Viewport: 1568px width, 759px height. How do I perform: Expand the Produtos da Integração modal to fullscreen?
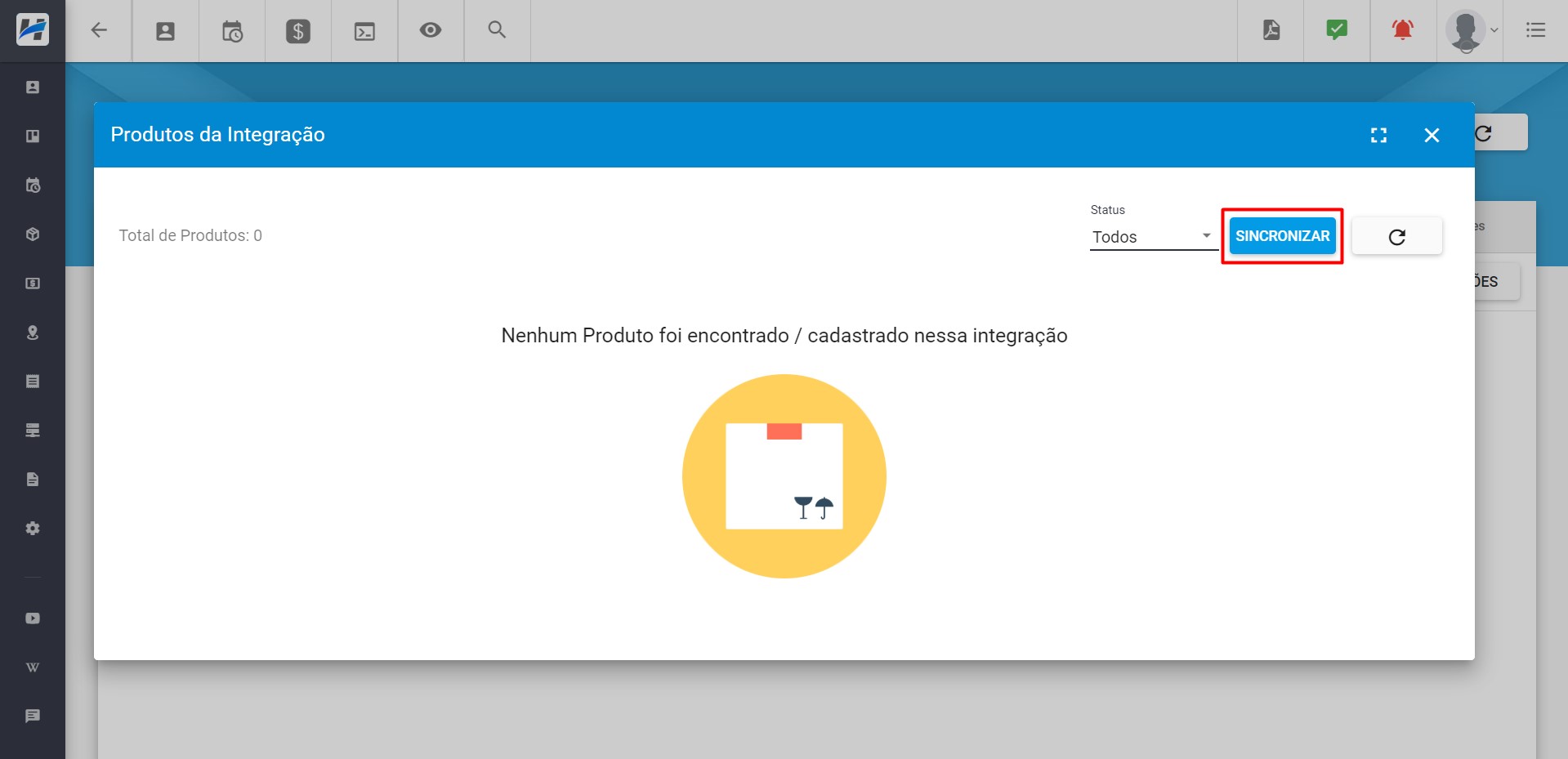[x=1379, y=135]
